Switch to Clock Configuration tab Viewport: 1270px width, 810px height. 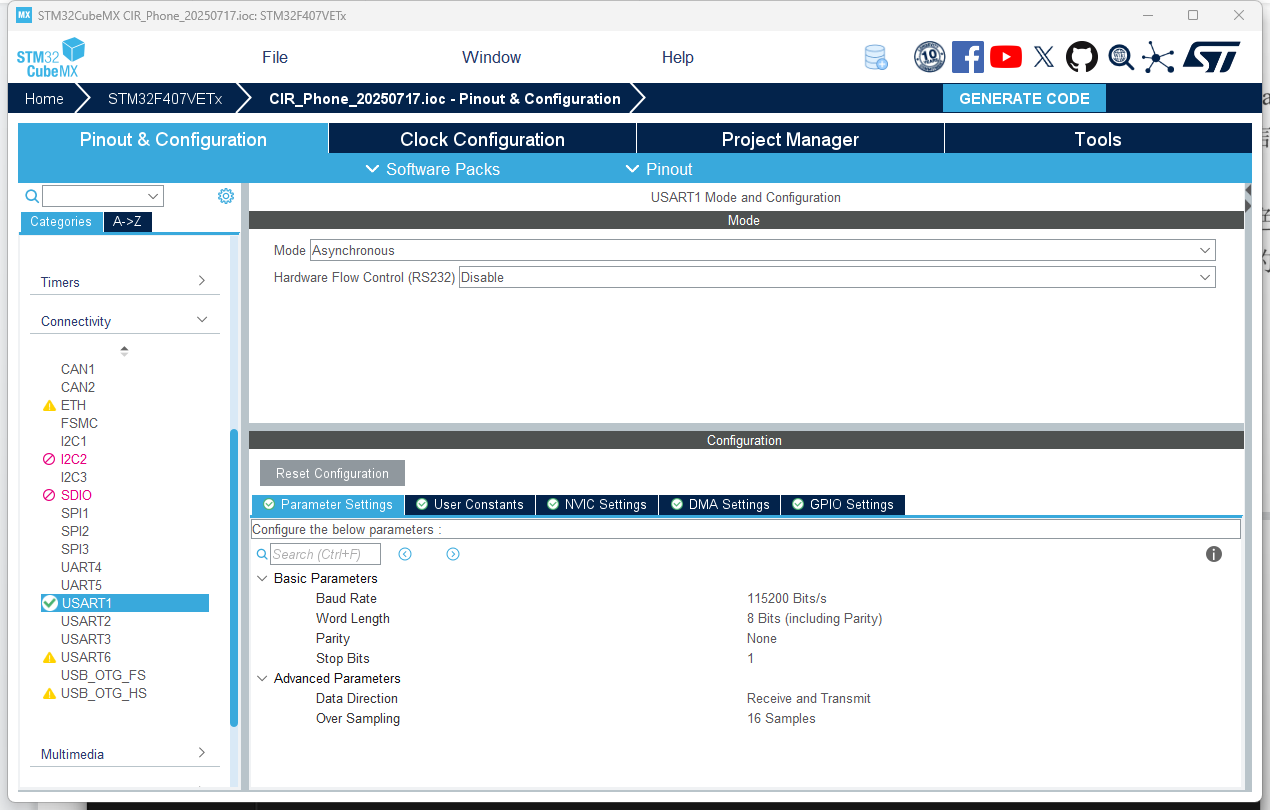483,139
